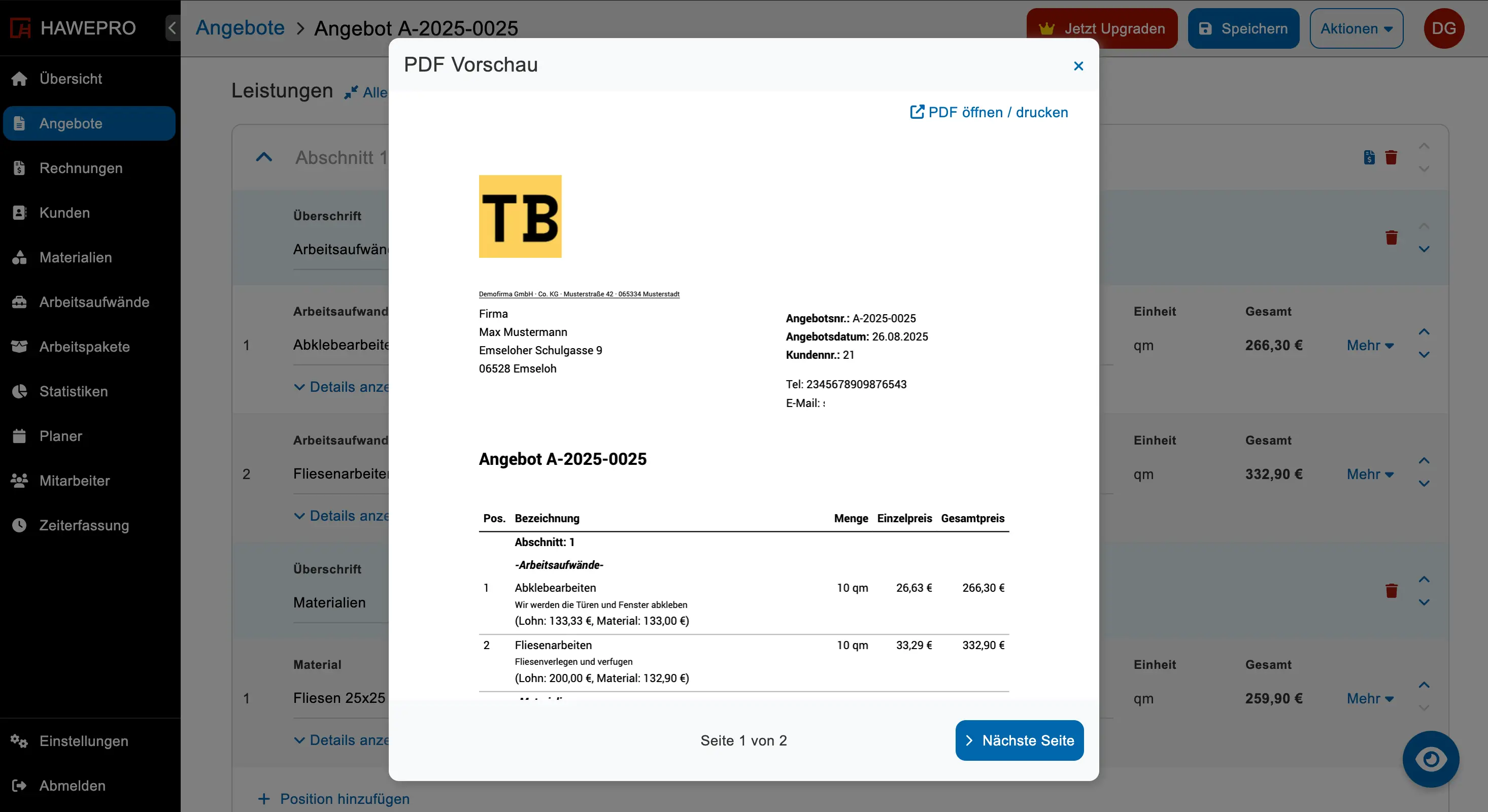1488x812 pixels.
Task: Click the sign-out icon beside Abmelden
Action: tap(19, 786)
